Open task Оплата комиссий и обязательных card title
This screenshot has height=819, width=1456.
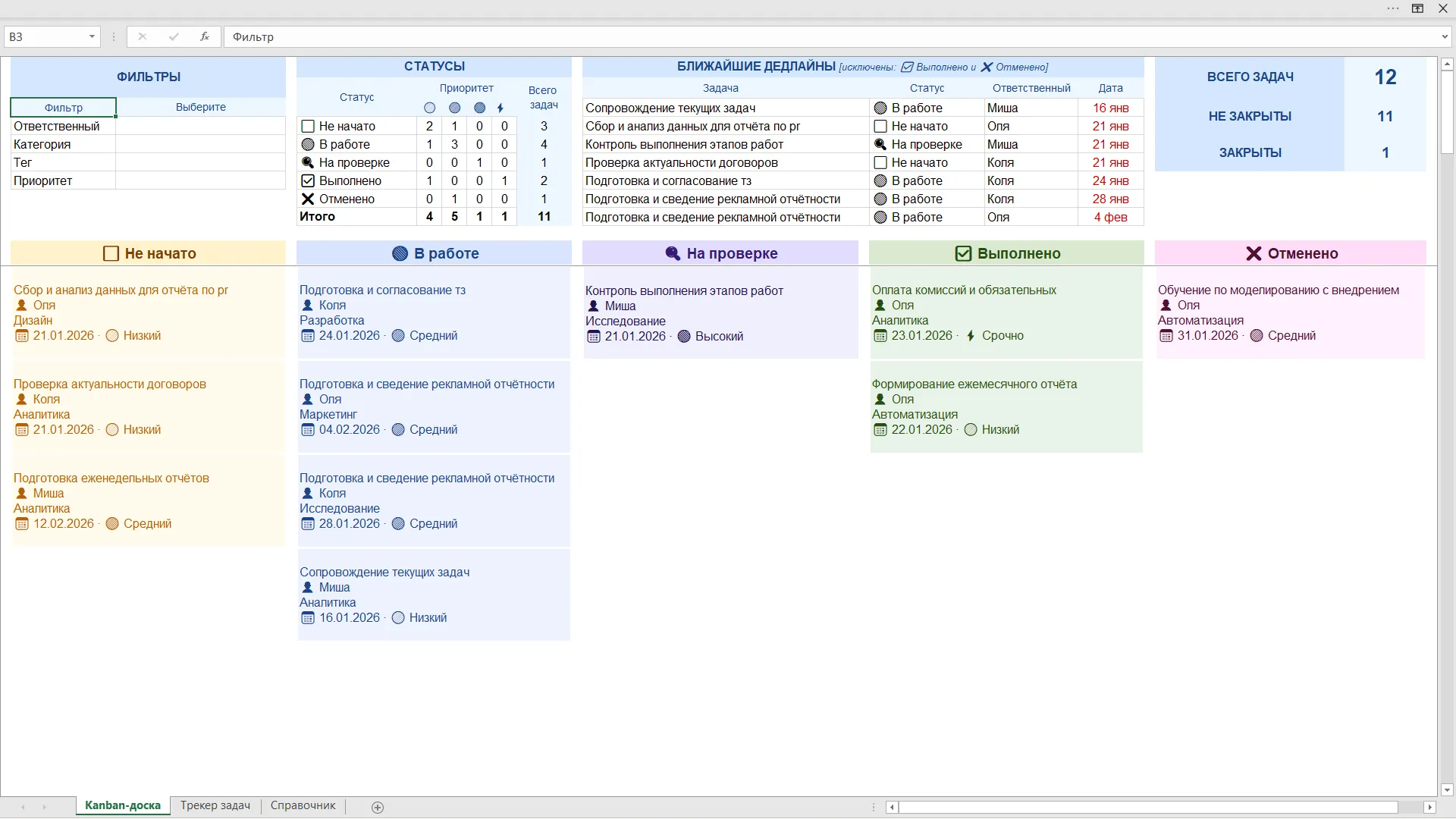(x=964, y=290)
